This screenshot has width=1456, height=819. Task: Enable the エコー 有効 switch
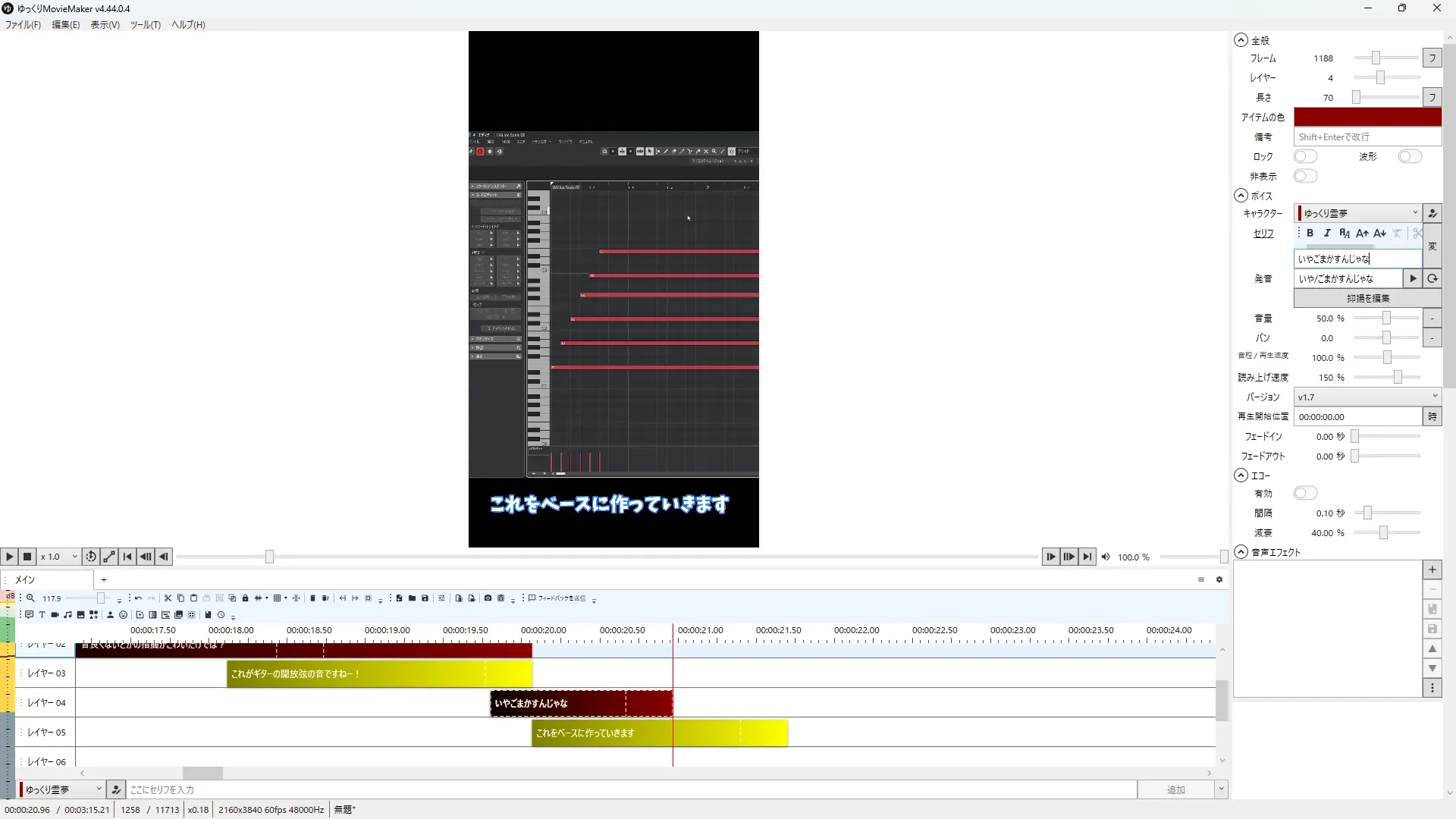(1305, 493)
